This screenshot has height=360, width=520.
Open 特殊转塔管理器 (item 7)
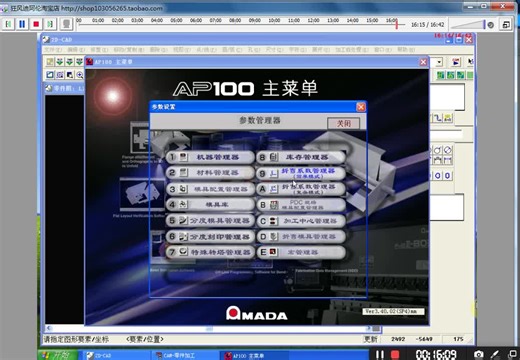210,252
